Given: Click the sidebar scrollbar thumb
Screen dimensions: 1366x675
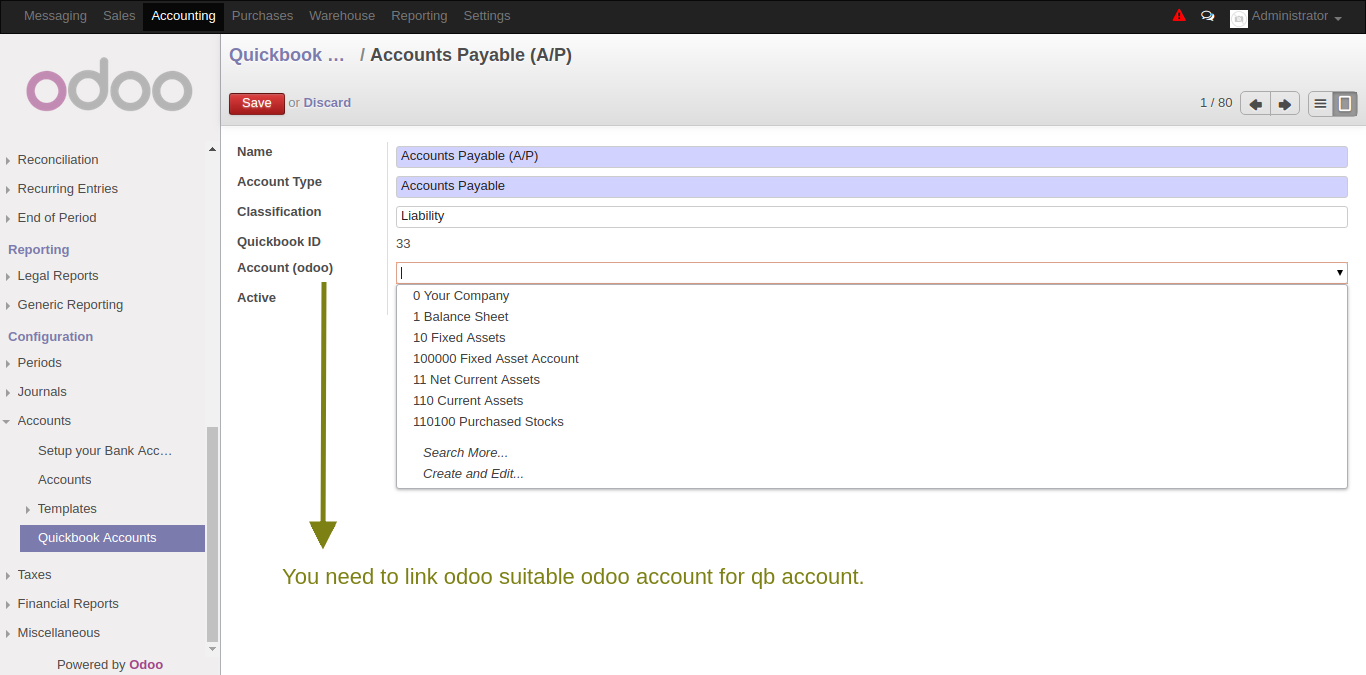Looking at the screenshot, I should pyautogui.click(x=212, y=534).
